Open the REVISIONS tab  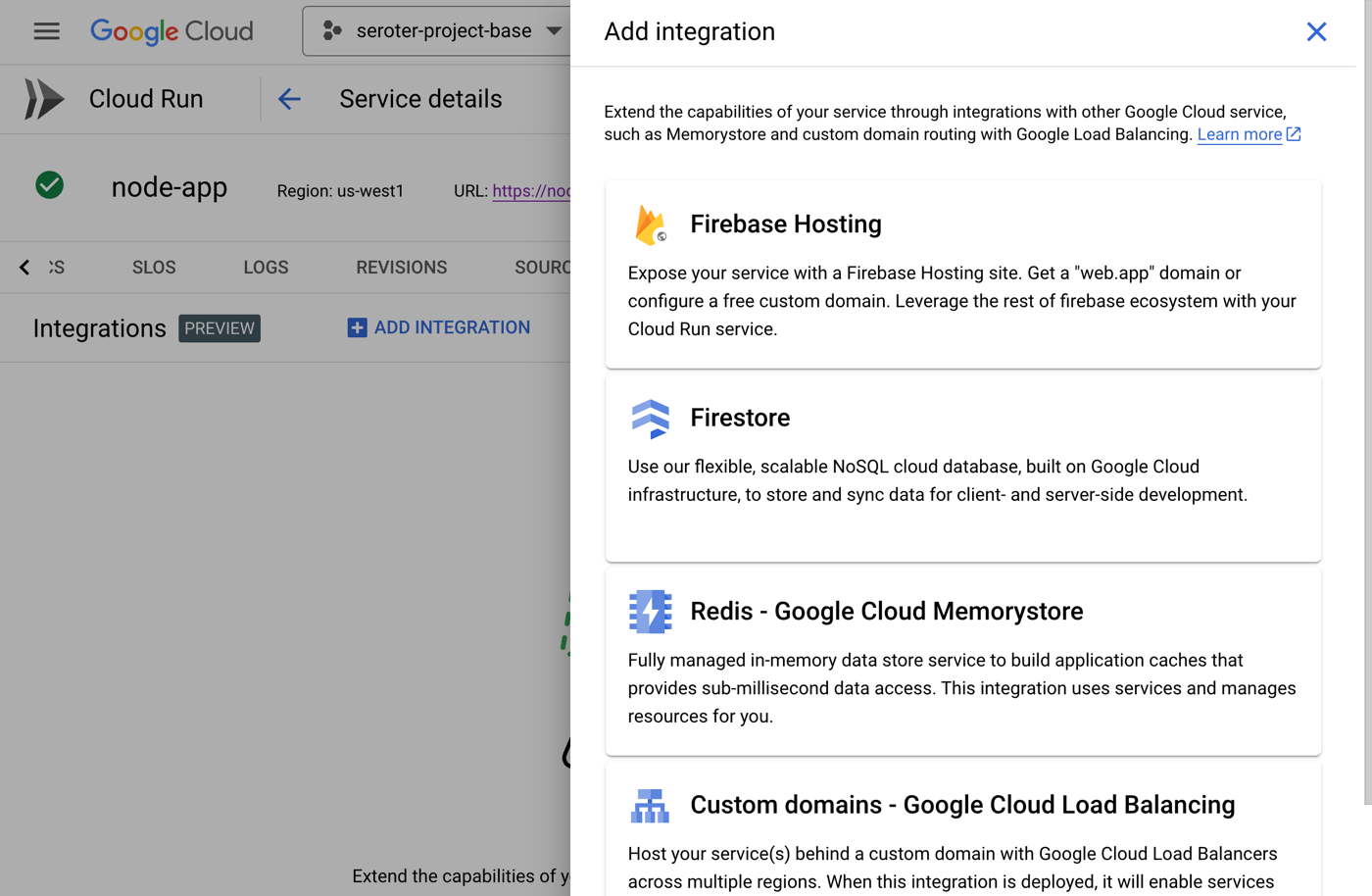[x=401, y=268]
